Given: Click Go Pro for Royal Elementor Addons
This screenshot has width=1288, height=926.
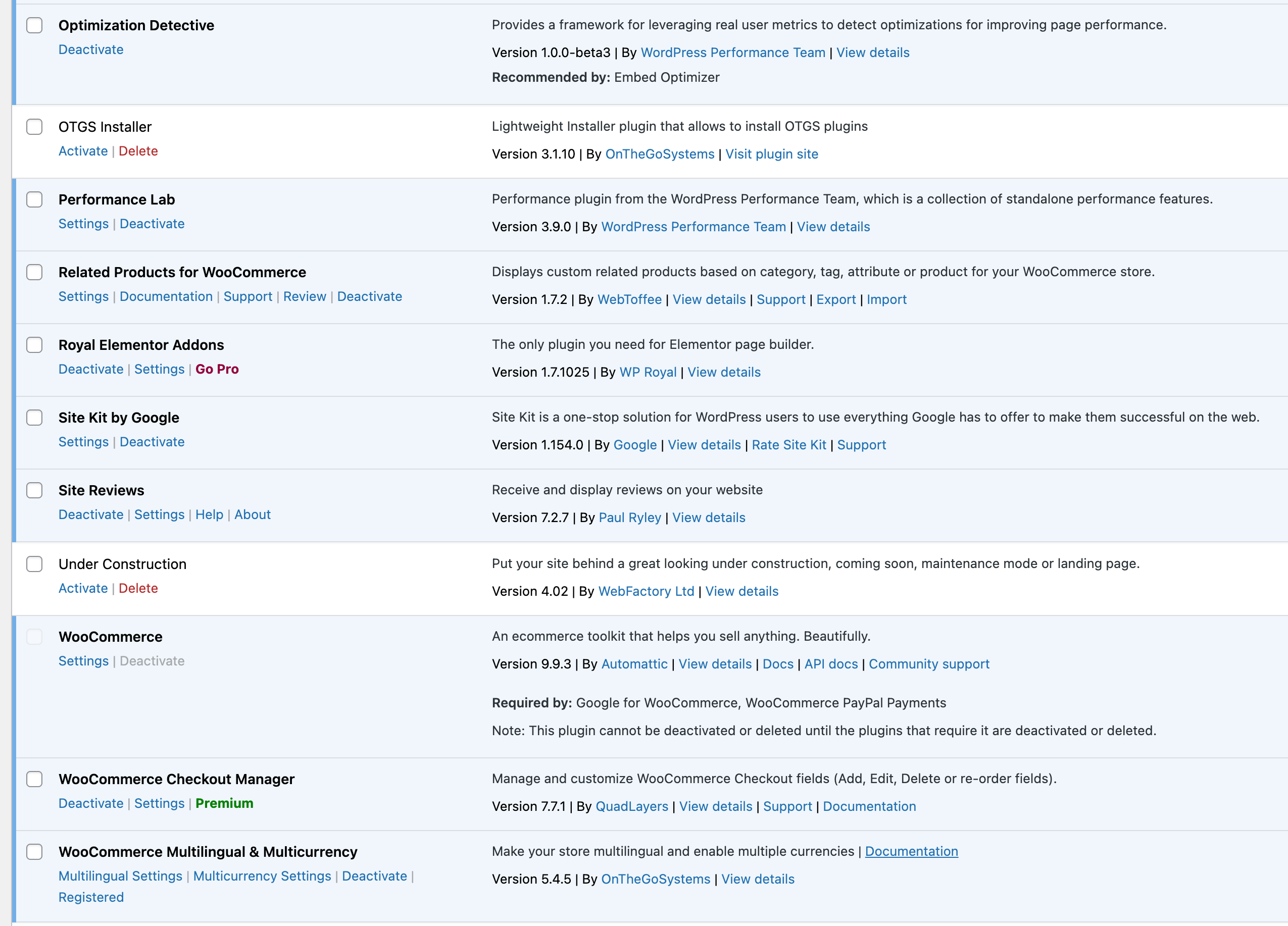Looking at the screenshot, I should click(217, 369).
